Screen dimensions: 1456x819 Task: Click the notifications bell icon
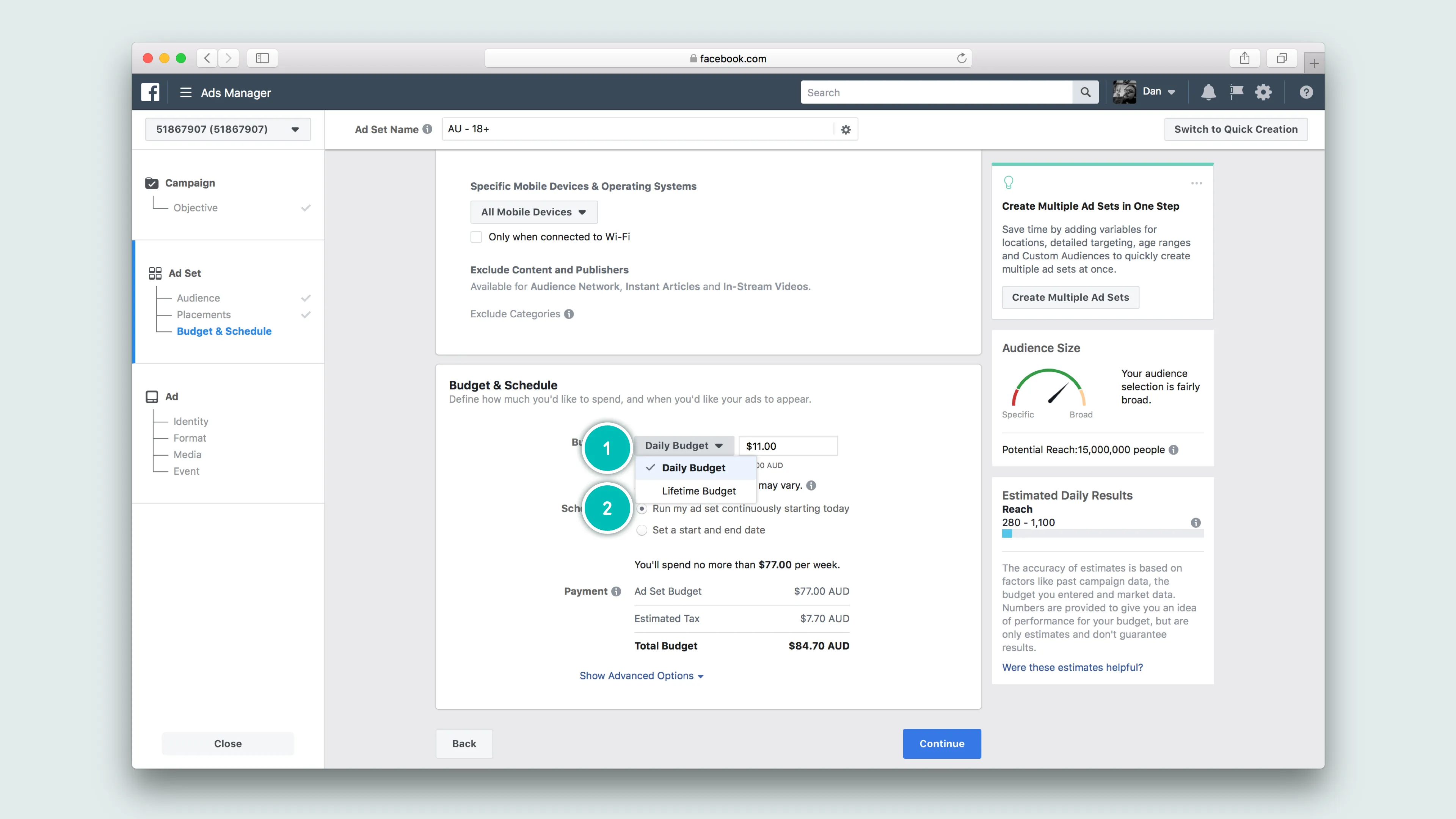coord(1208,92)
